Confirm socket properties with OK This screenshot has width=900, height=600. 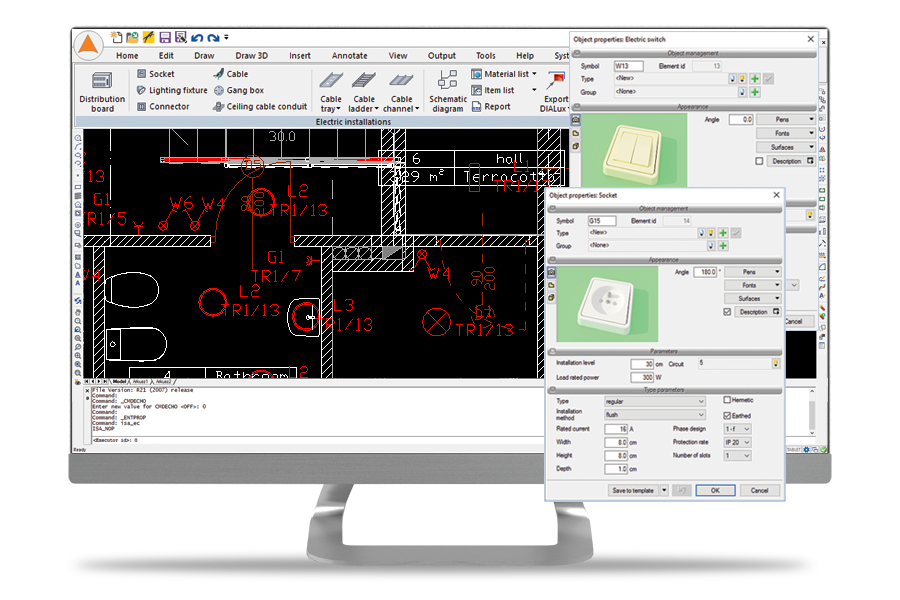pos(715,490)
